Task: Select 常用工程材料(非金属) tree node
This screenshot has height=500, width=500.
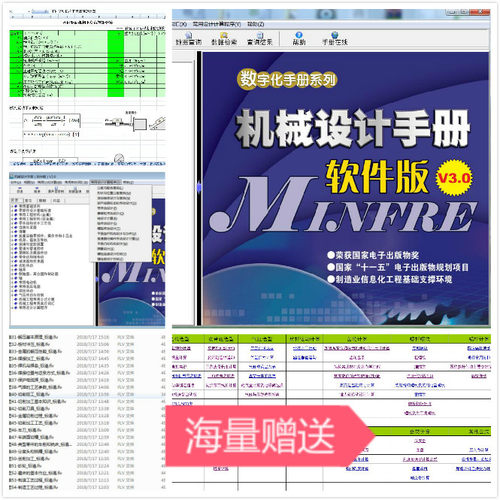Action: (36, 219)
